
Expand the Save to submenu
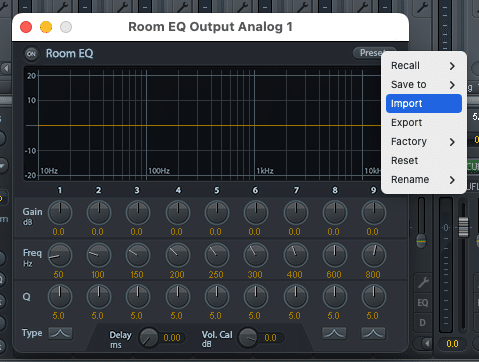(424, 85)
